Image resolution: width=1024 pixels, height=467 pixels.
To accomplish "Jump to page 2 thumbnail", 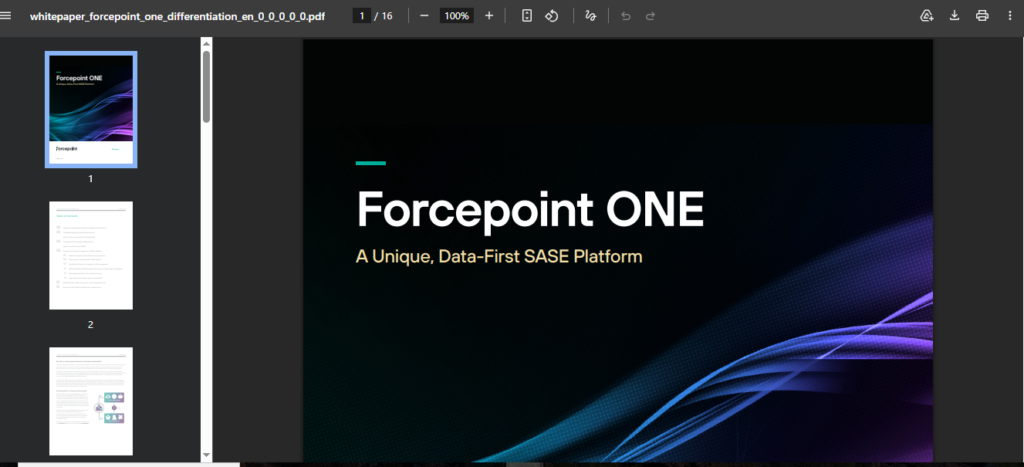I will [91, 255].
